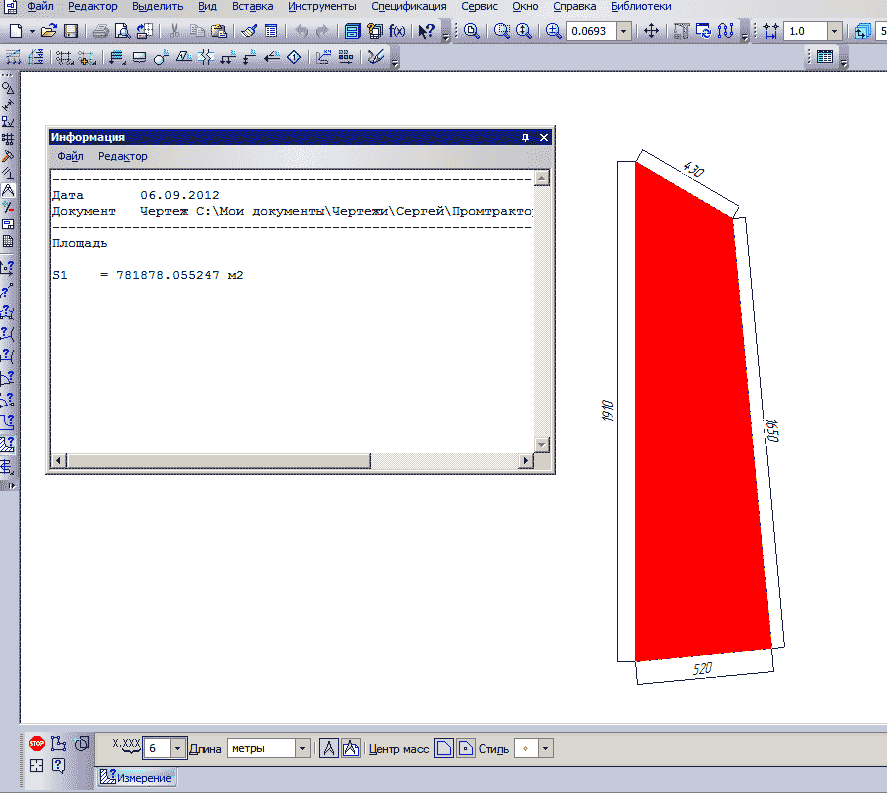This screenshot has width=887, height=793.
Task: Select the leader line arrow tool
Action: click(272, 57)
